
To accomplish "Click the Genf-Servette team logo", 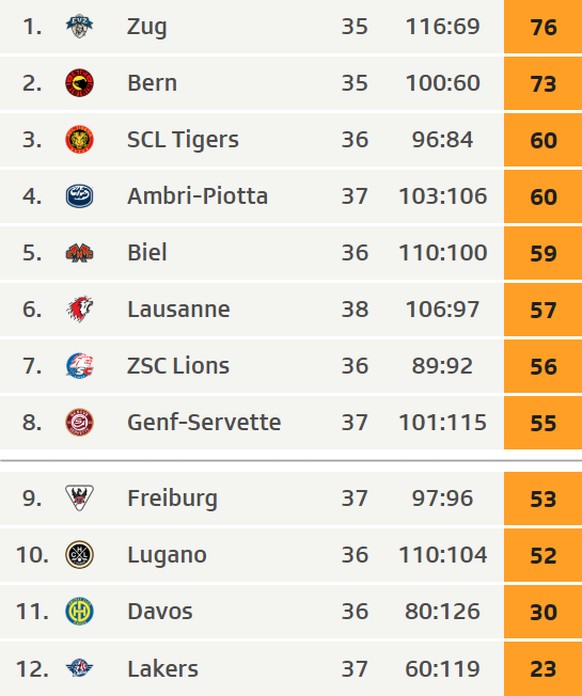I will click(79, 422).
